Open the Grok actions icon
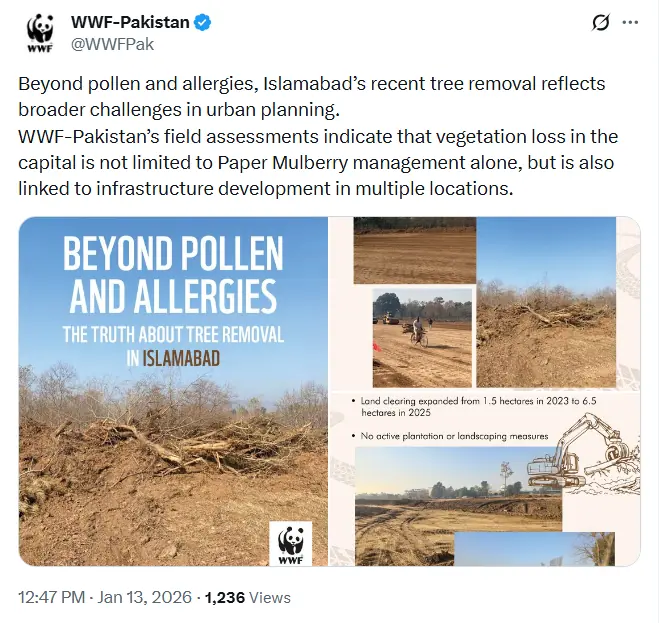 point(601,22)
